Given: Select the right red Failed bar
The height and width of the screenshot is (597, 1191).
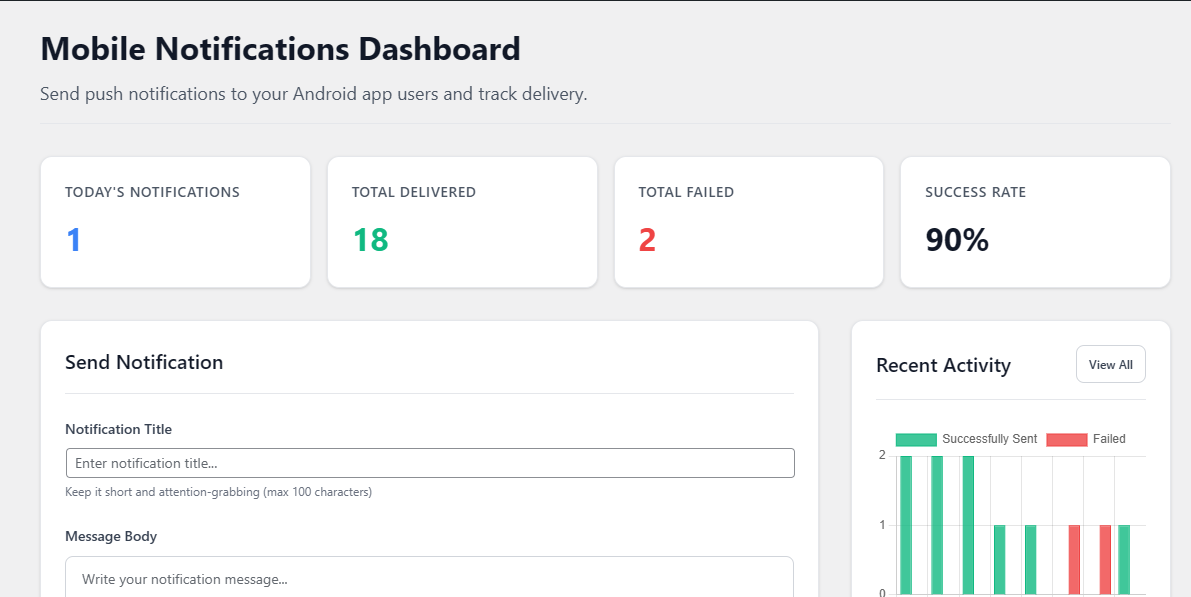Looking at the screenshot, I should coord(1105,560).
